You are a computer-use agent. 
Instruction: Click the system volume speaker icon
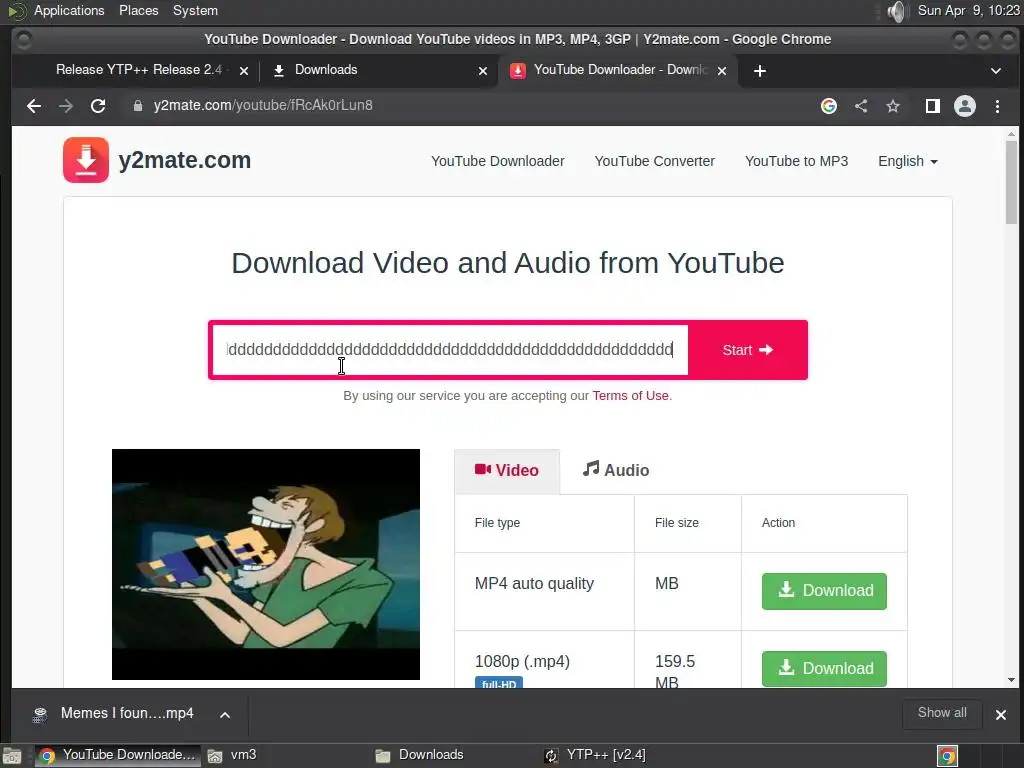pos(898,11)
